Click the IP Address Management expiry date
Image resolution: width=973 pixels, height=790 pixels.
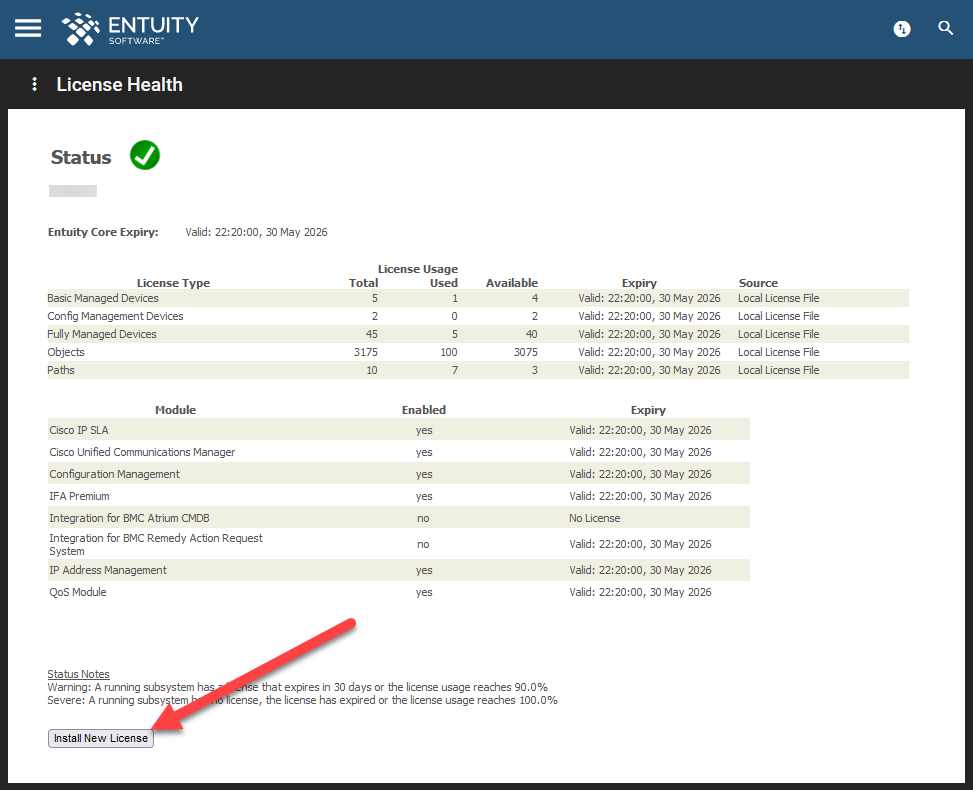(640, 570)
